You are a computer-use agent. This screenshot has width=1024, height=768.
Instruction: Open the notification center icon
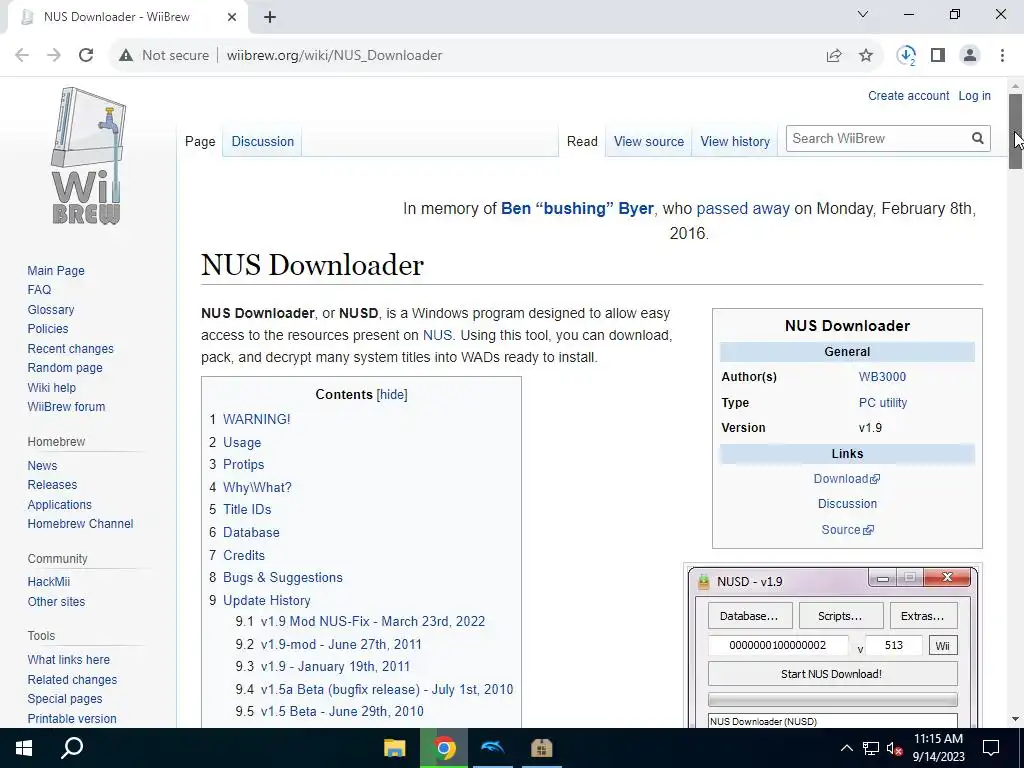991,748
